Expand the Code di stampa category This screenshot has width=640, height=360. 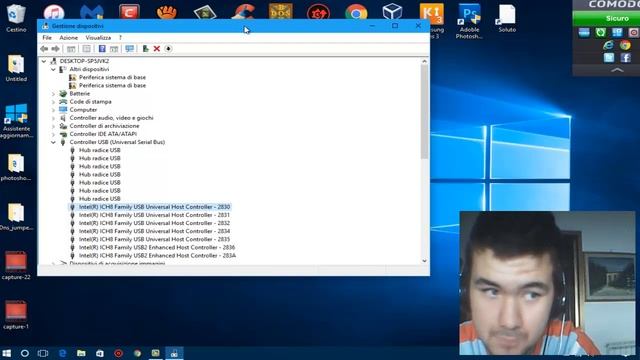[x=53, y=102]
